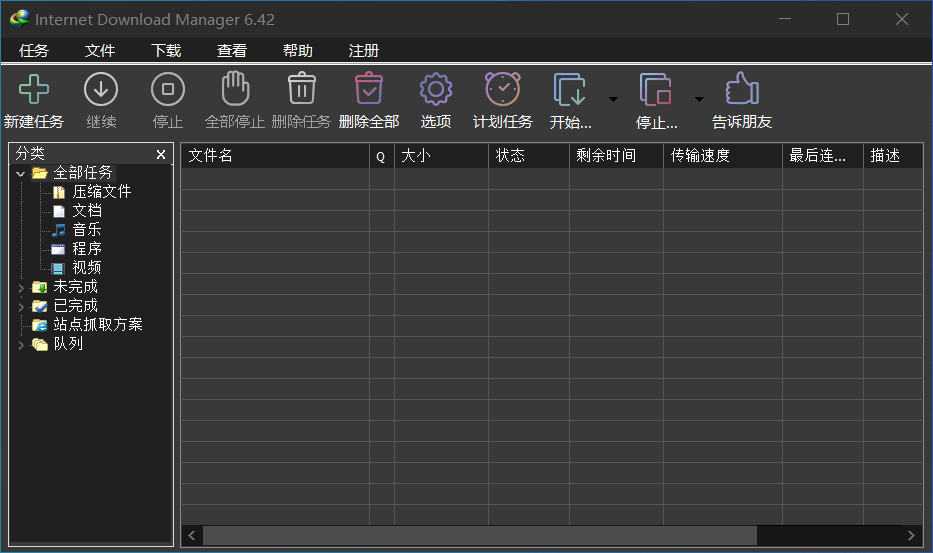Sort by 描述 column header
This screenshot has height=553, width=933.
(893, 155)
